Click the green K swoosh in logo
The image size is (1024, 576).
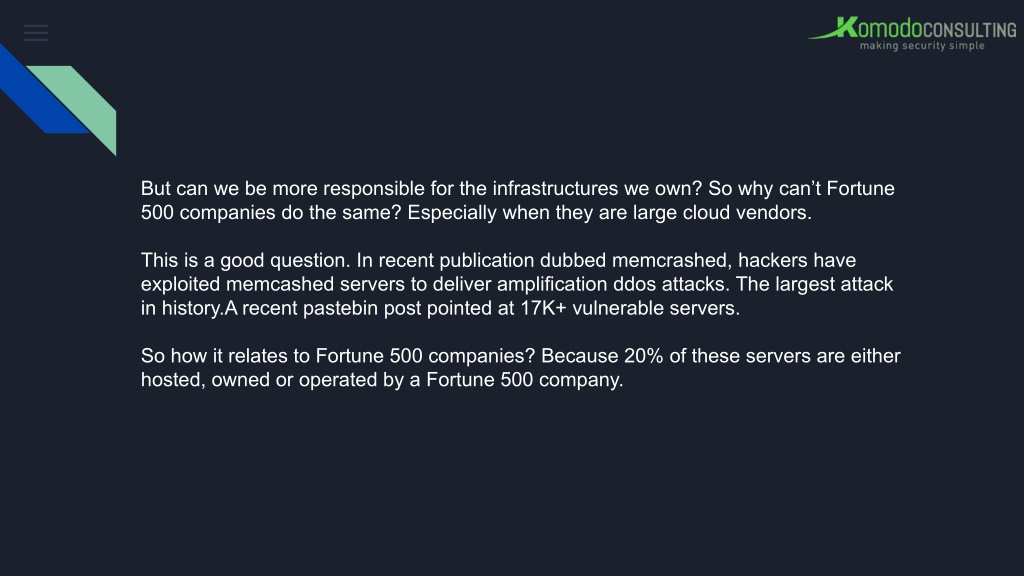[x=833, y=28]
